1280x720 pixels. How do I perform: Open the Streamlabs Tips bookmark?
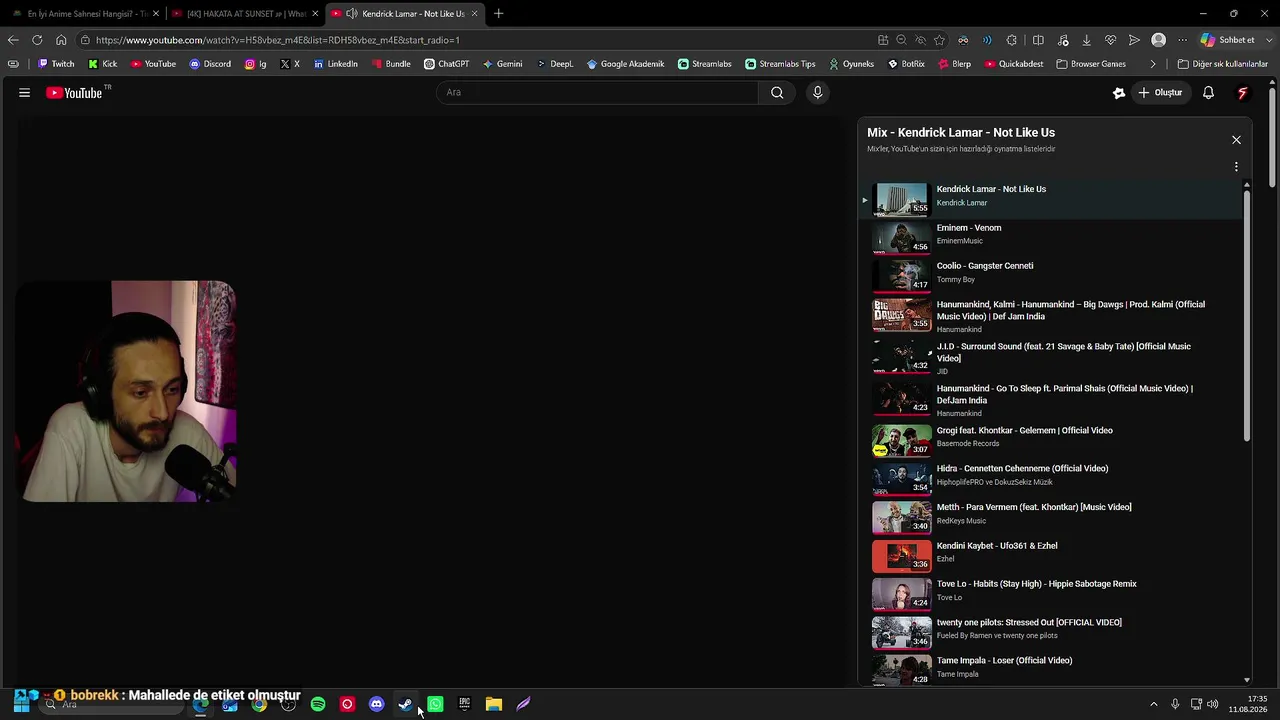click(x=780, y=64)
